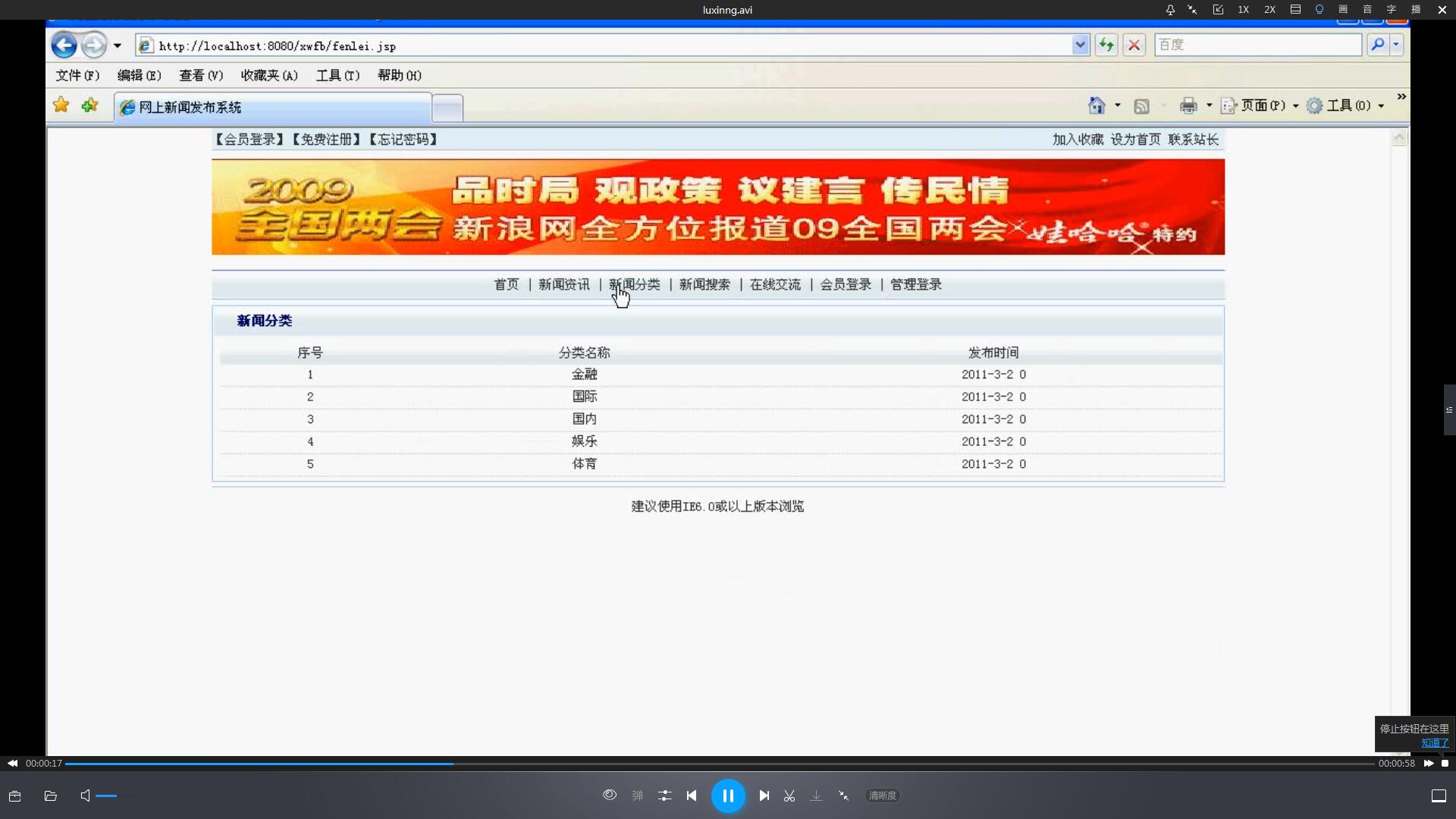
Task: Open audio settings (音) in title bar
Action: tap(1367, 10)
